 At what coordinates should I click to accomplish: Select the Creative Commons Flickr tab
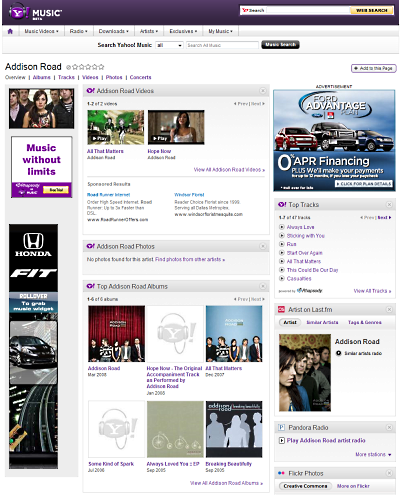tap(305, 486)
